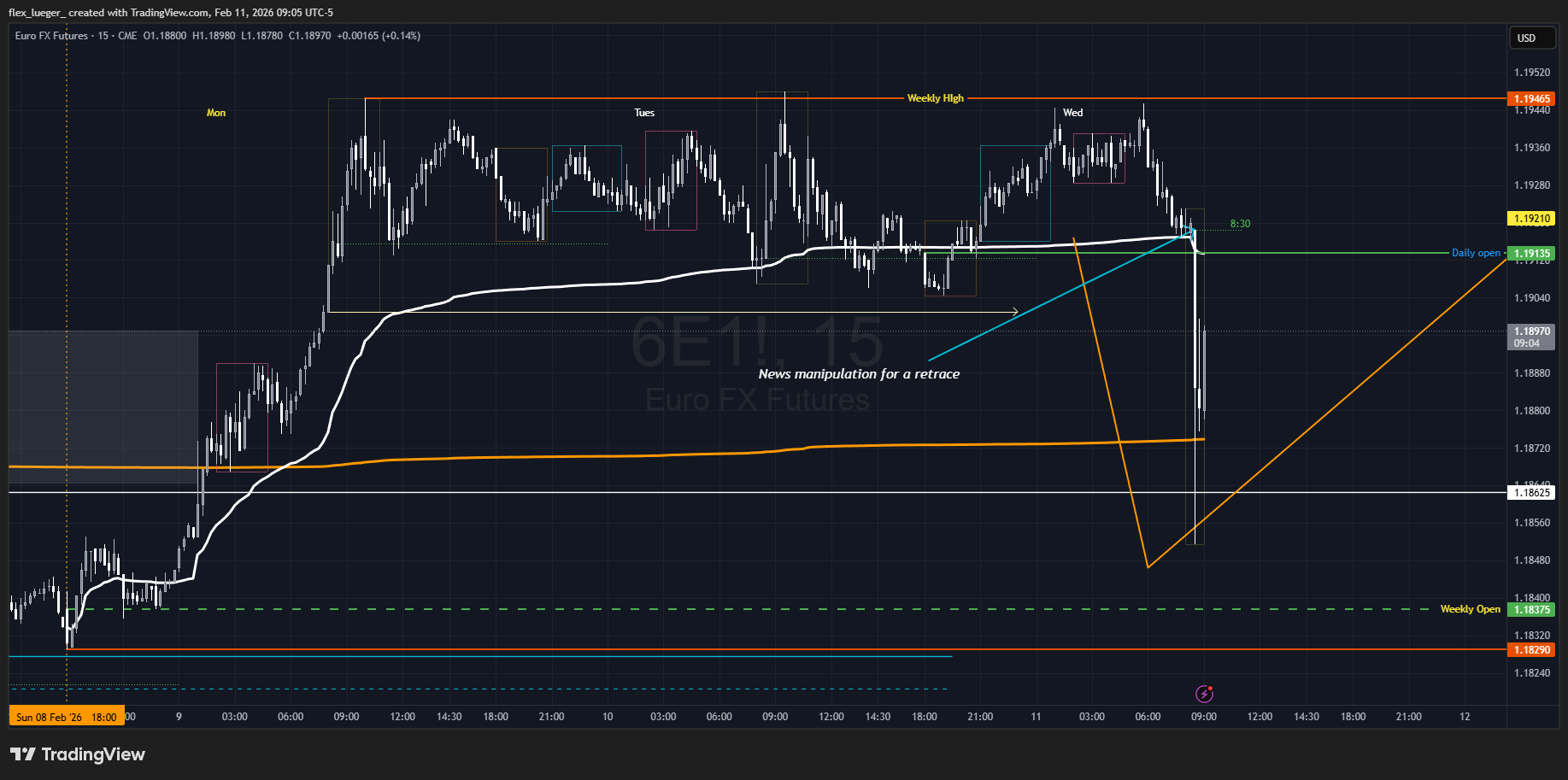1568x780 pixels.
Task: Click the orange 1.19465 price label
Action: tap(1530, 99)
